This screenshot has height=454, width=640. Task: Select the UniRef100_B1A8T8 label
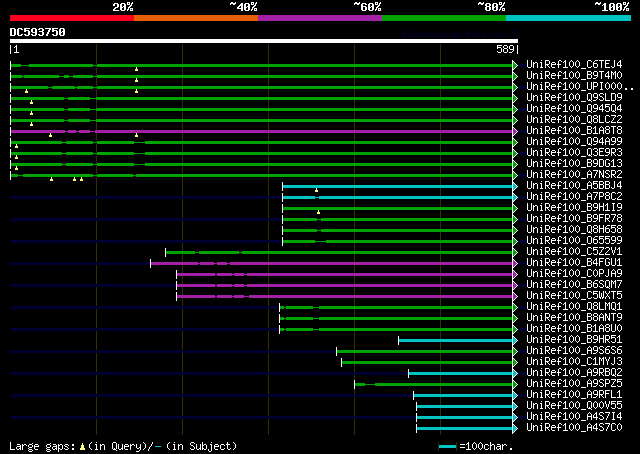574,131
